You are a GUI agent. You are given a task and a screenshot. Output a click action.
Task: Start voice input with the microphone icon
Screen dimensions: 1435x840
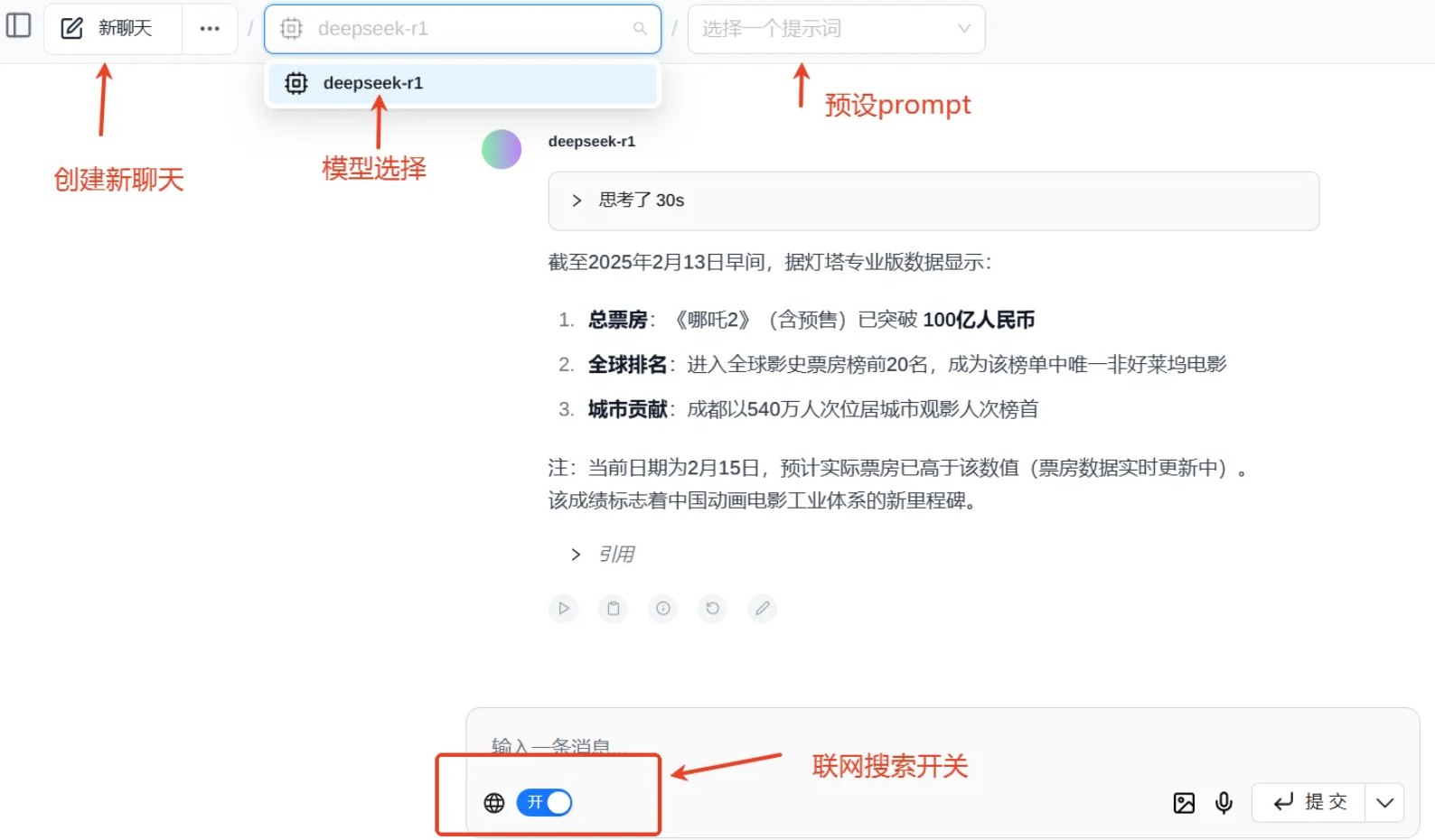click(x=1224, y=803)
